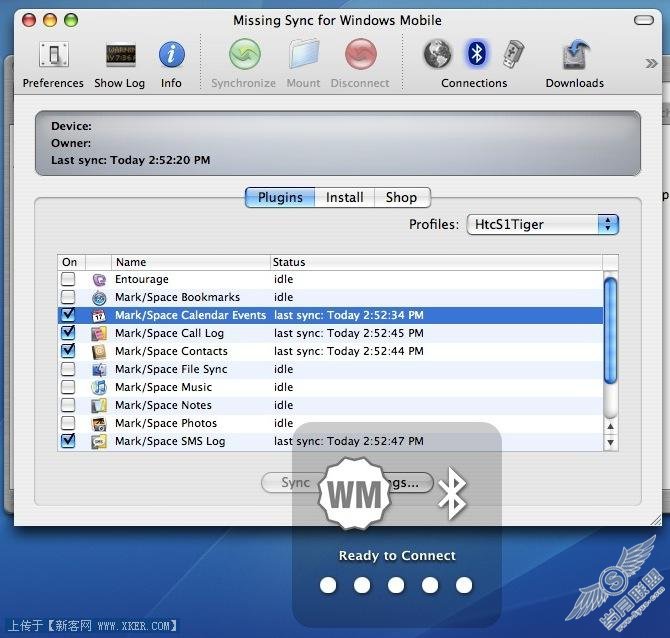Screen dimensions: 670x638
Task: Click 'last sync: Today 2:52:44 PM' status
Action: (349, 351)
